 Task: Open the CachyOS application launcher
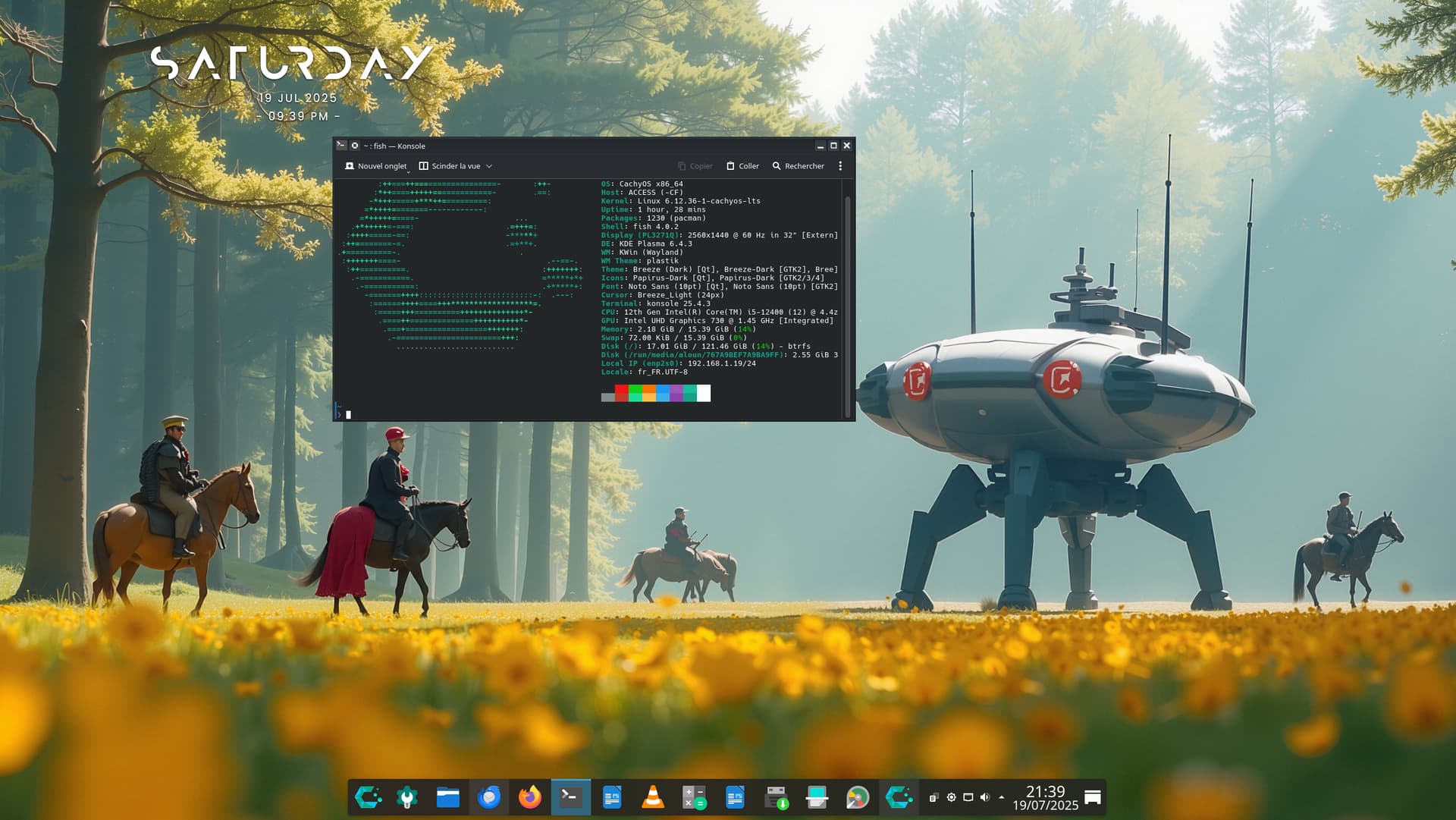point(369,797)
